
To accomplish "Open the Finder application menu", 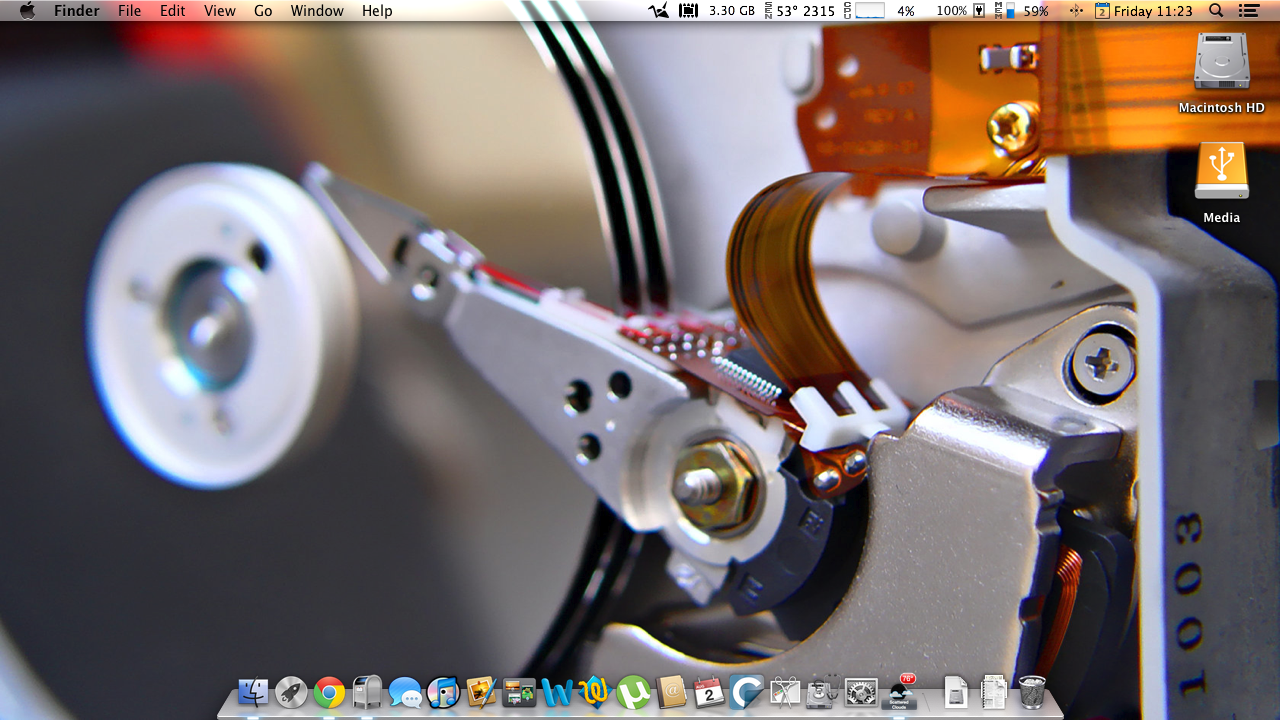I will tap(76, 11).
